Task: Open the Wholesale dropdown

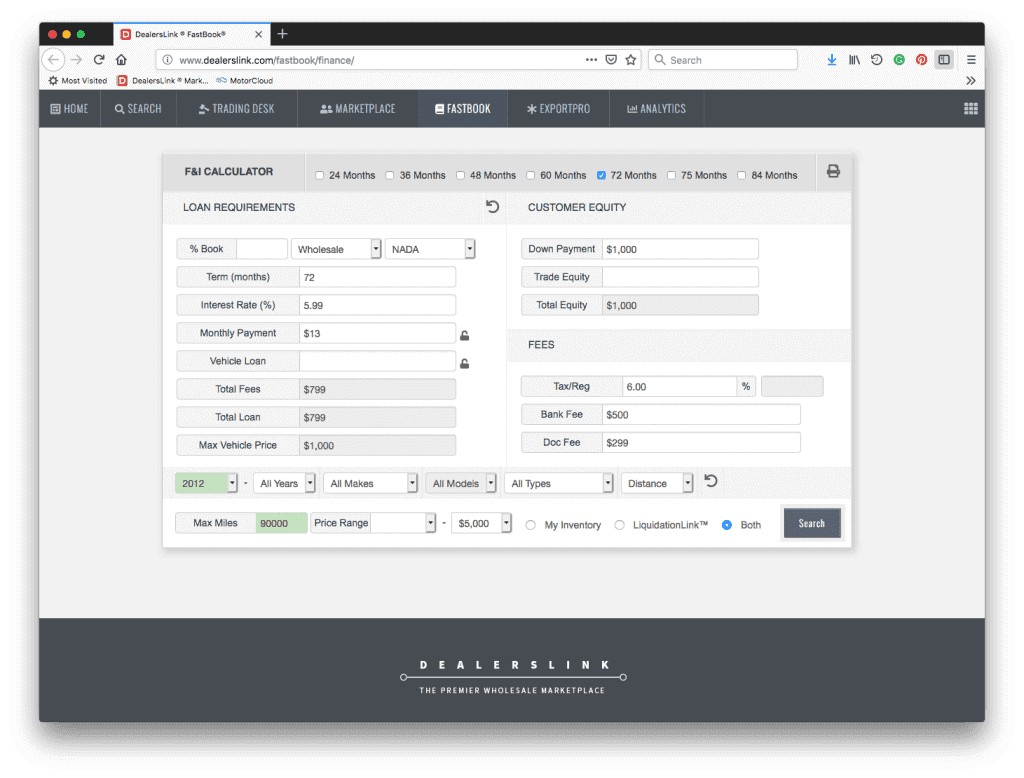Action: pos(336,249)
